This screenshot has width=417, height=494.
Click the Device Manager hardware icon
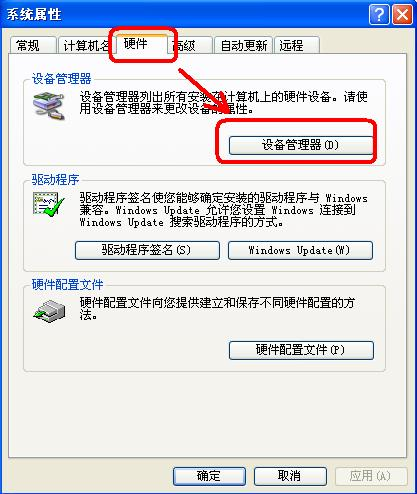[x=49, y=106]
